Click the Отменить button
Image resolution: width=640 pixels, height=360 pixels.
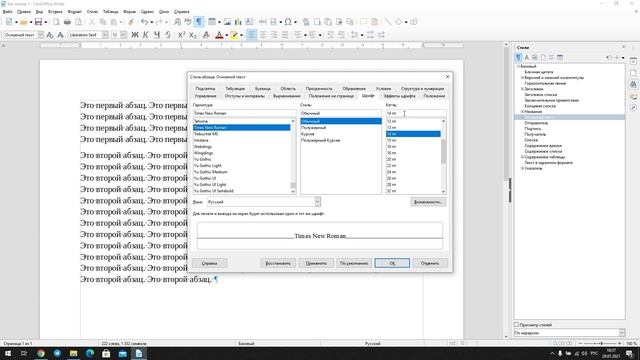click(x=430, y=263)
